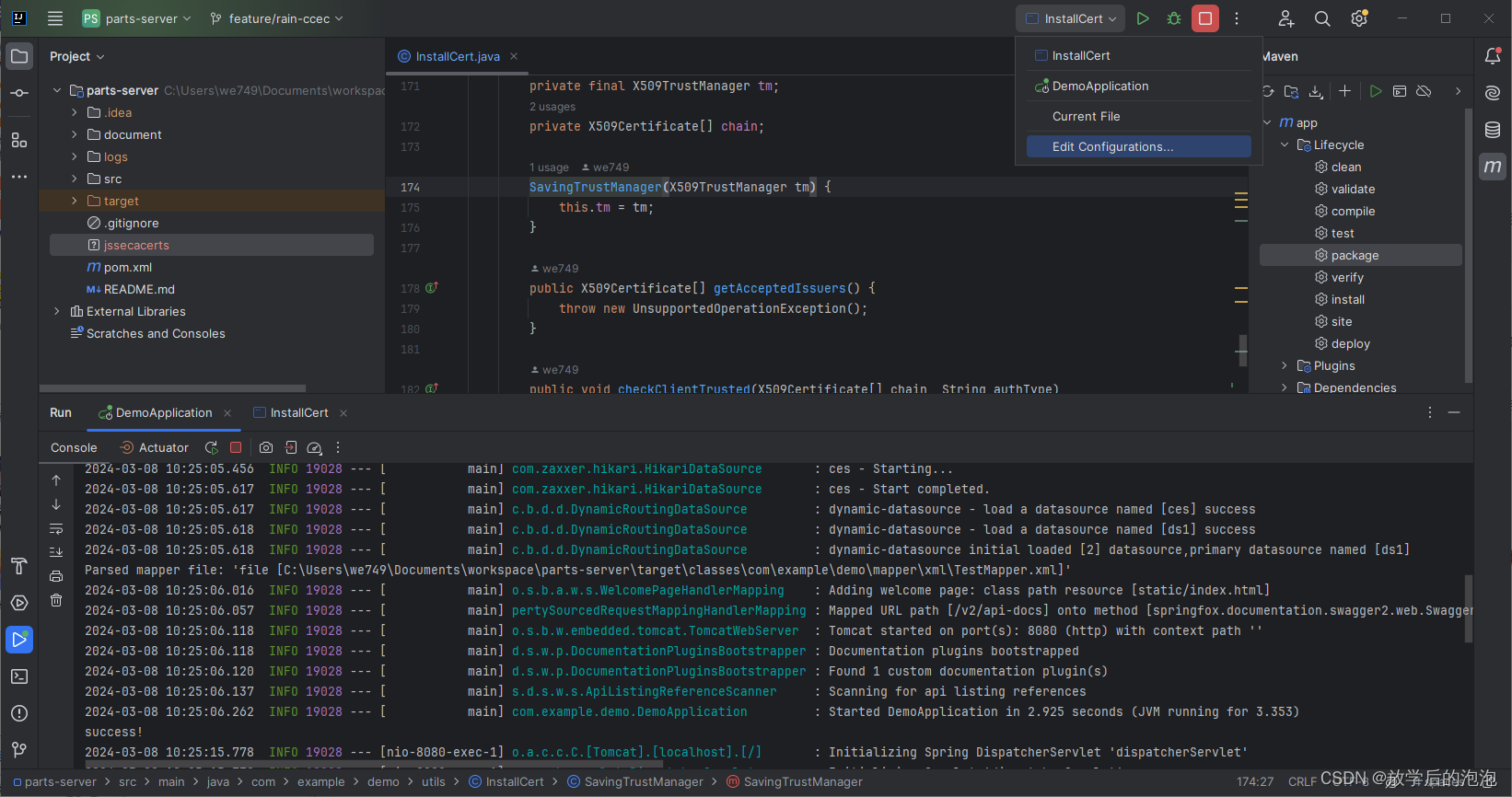Open the spiral AI Assistant tool window

click(x=1493, y=93)
